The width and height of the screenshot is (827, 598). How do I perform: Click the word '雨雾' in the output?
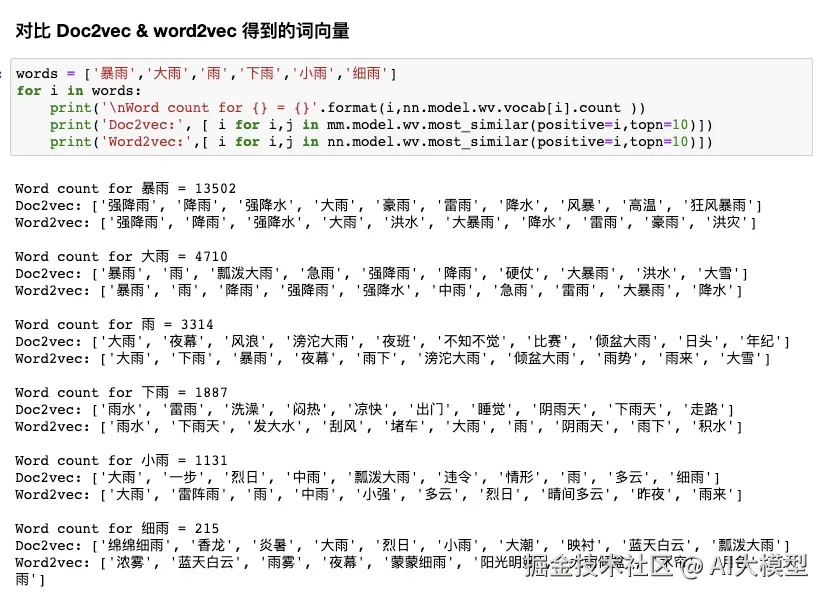(x=281, y=563)
